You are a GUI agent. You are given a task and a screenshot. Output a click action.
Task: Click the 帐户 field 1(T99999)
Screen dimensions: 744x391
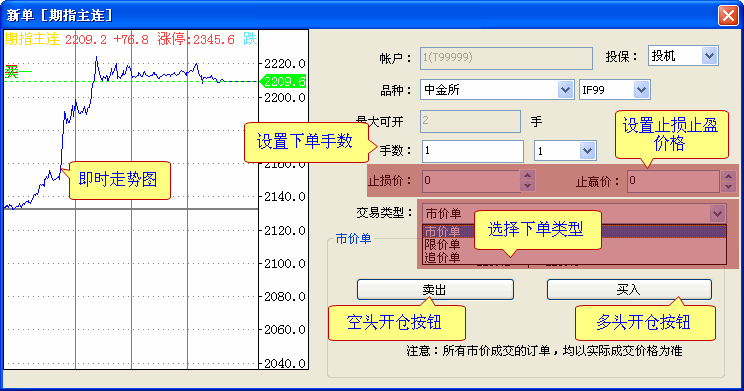506,58
